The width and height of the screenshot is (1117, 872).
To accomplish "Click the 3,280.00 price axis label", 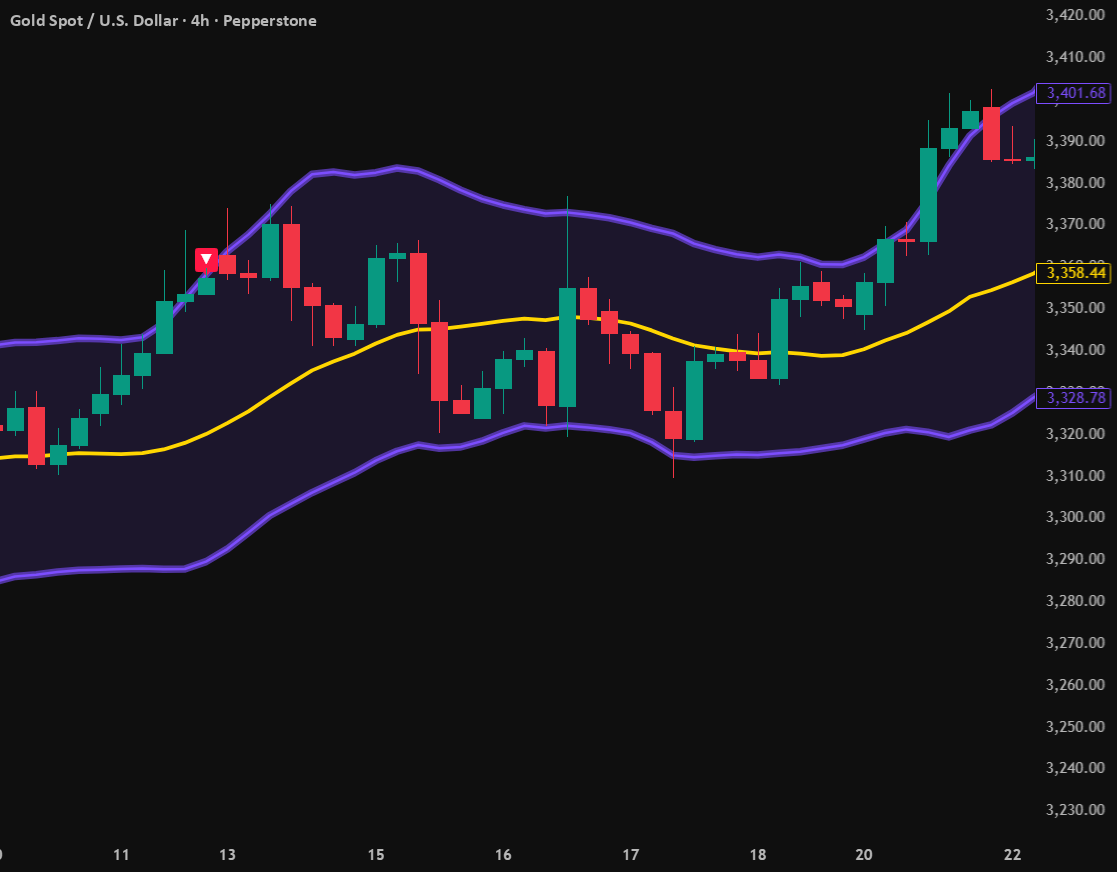I will 1075,601.
